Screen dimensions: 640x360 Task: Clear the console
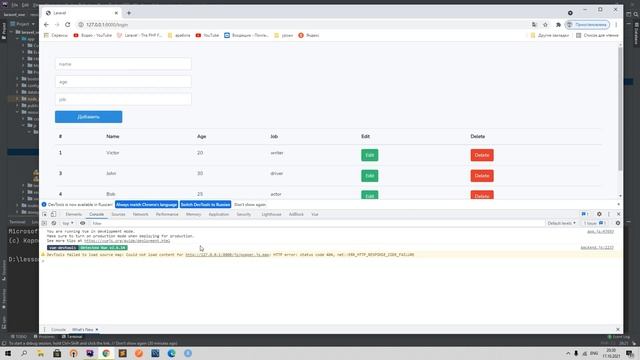53,223
